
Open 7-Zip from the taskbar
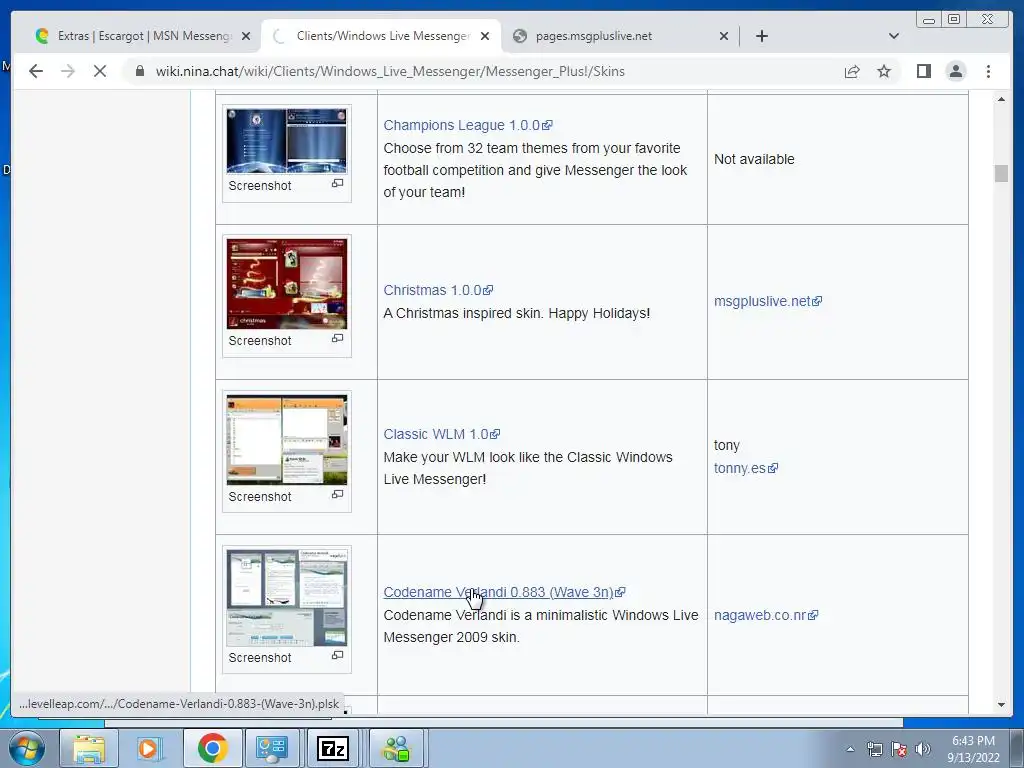pyautogui.click(x=332, y=748)
